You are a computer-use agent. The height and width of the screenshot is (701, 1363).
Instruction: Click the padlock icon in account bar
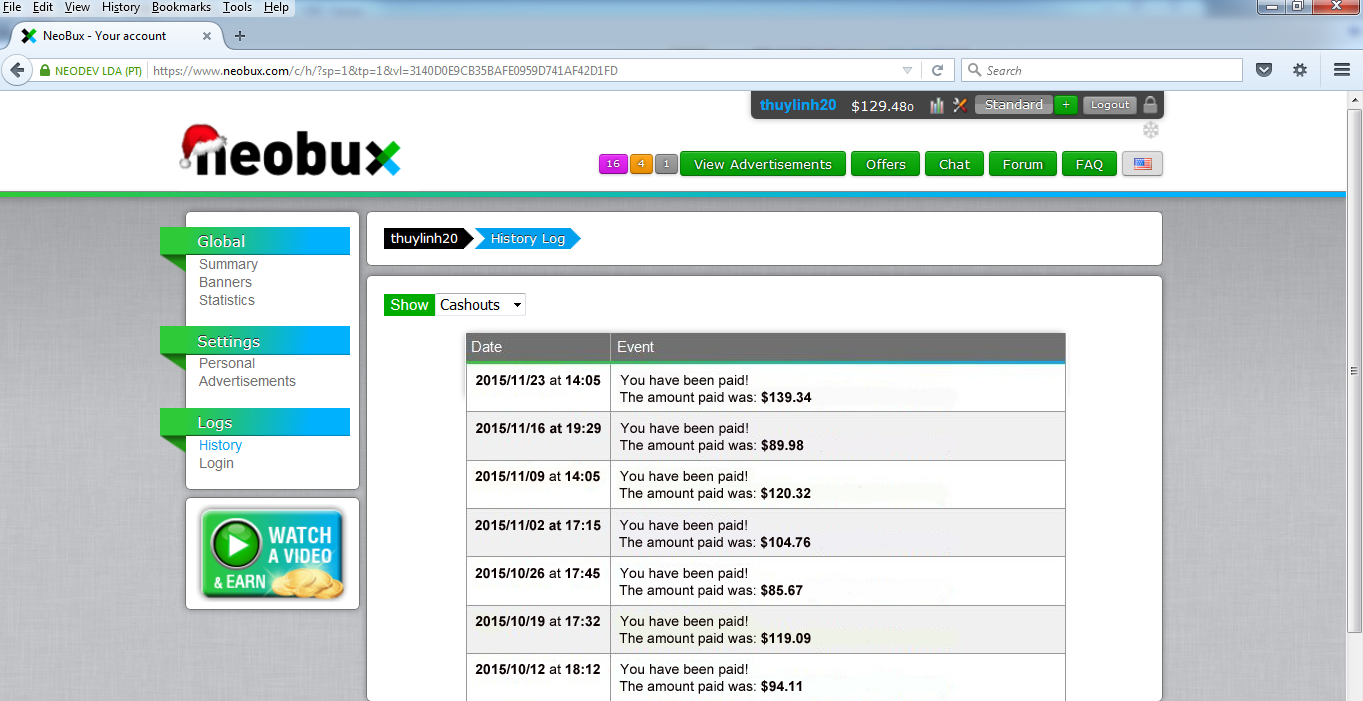coord(1150,104)
